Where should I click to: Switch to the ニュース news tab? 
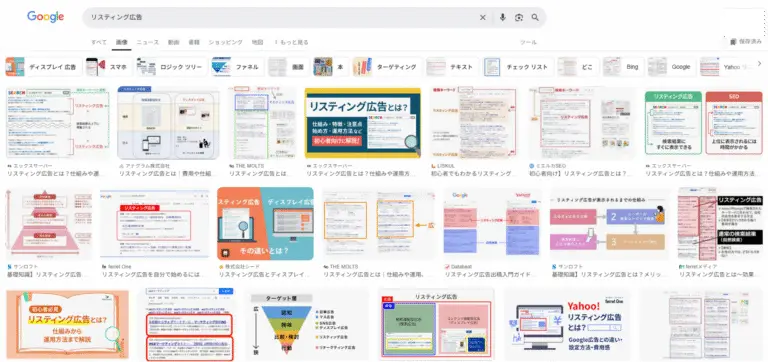(148, 43)
